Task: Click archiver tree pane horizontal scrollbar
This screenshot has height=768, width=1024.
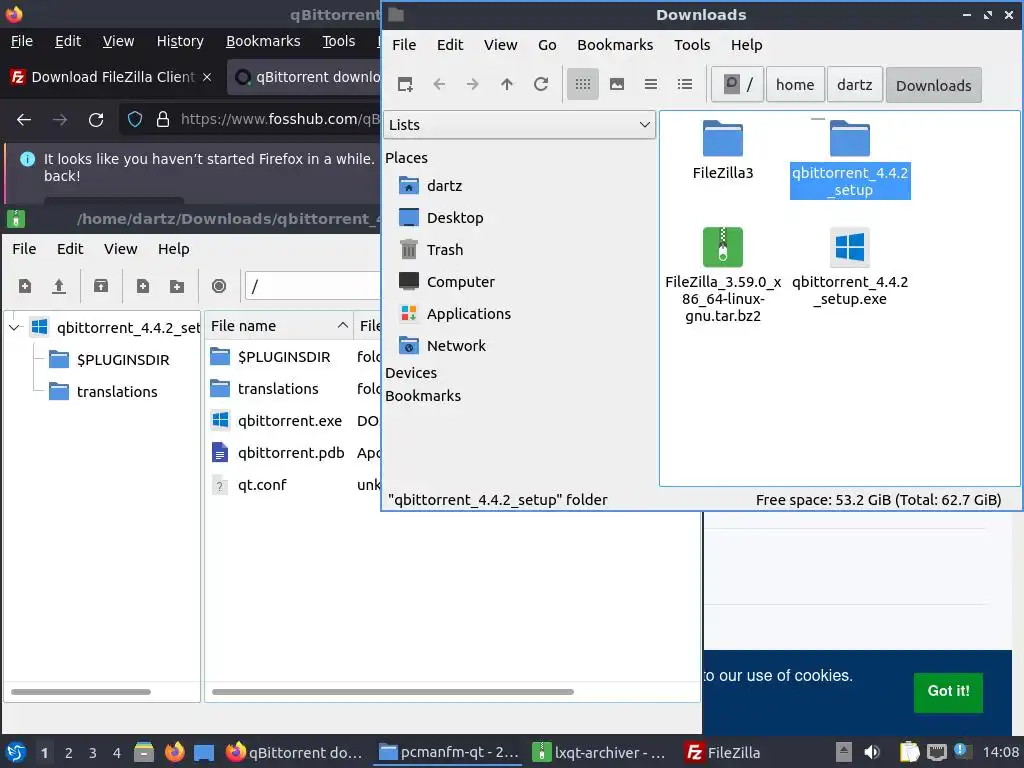Action: [x=81, y=692]
